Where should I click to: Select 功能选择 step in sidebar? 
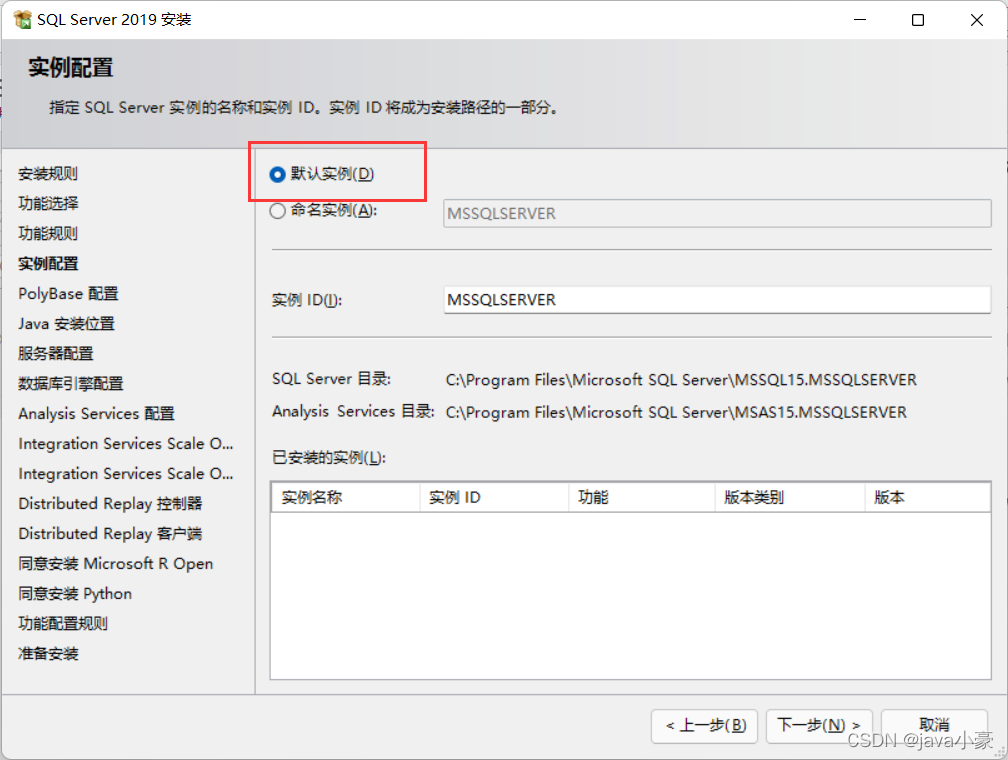(48, 203)
